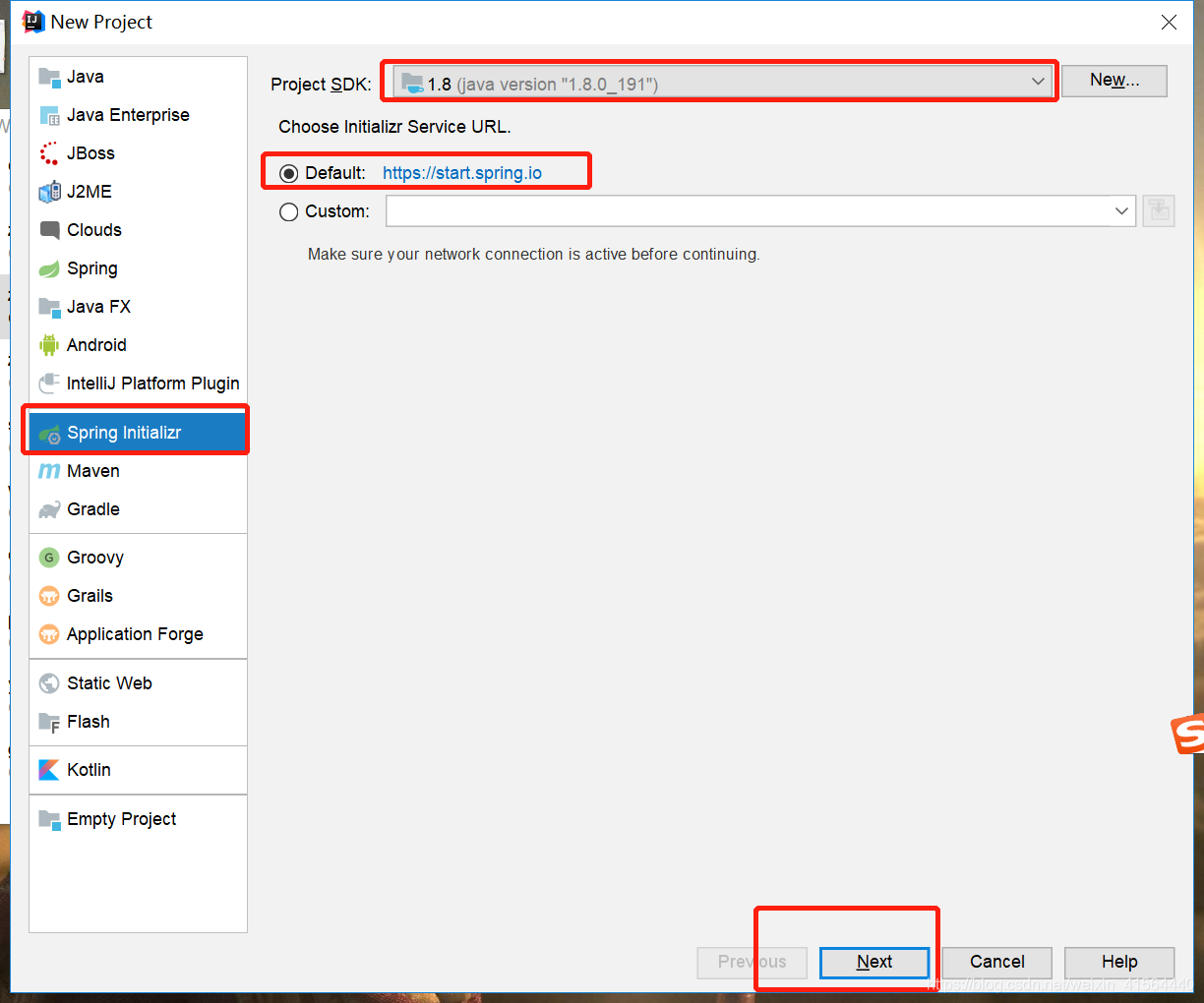1204x1003 pixels.
Task: Select the Maven icon
Action: tap(49, 471)
